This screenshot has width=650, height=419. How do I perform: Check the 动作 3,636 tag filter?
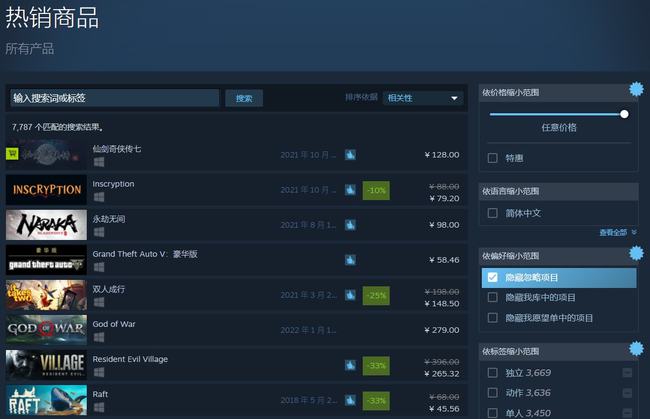pyautogui.click(x=492, y=392)
